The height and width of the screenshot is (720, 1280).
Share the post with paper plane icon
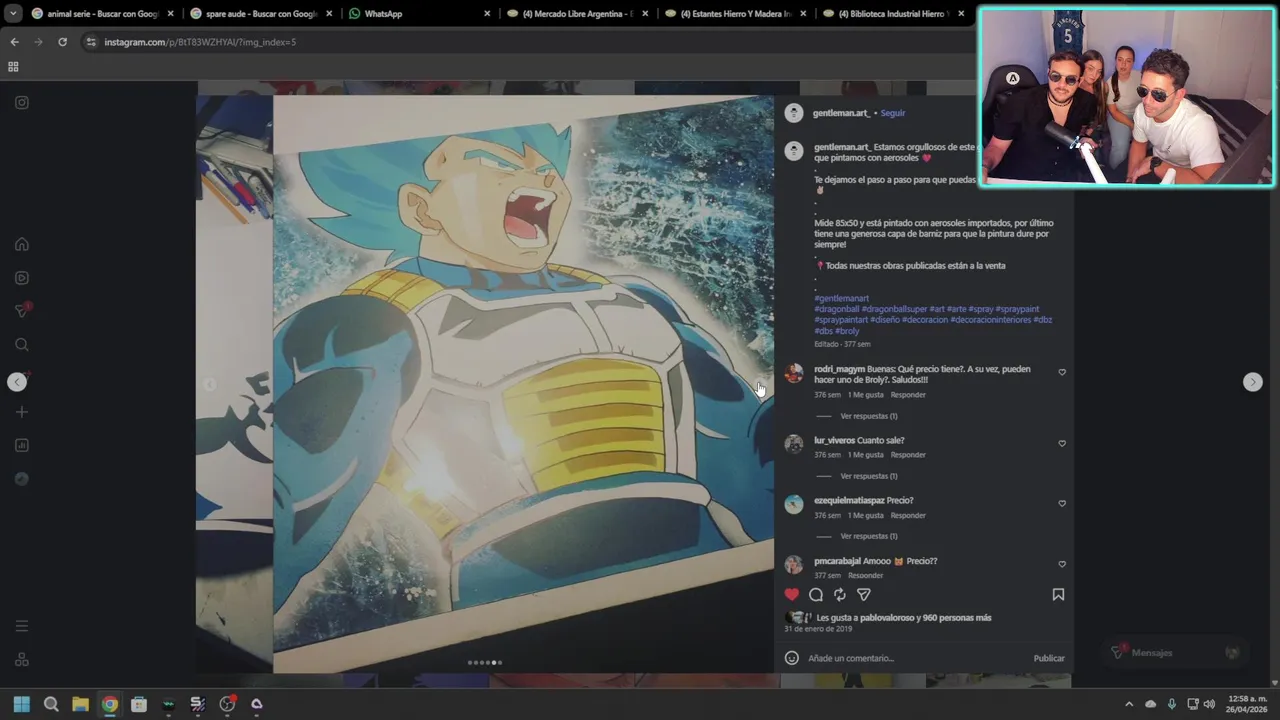coord(864,594)
